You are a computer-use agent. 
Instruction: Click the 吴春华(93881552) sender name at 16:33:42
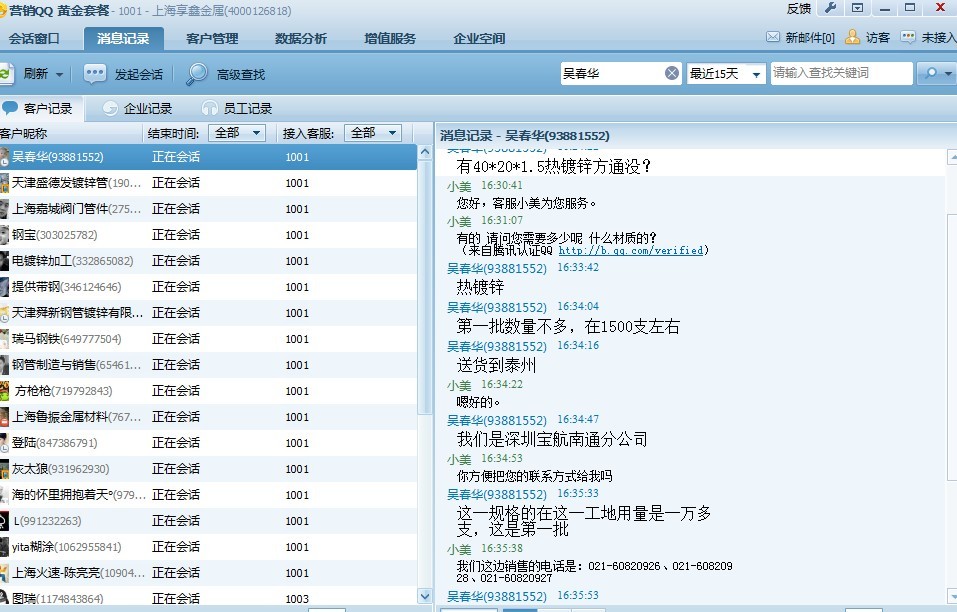[x=497, y=268]
